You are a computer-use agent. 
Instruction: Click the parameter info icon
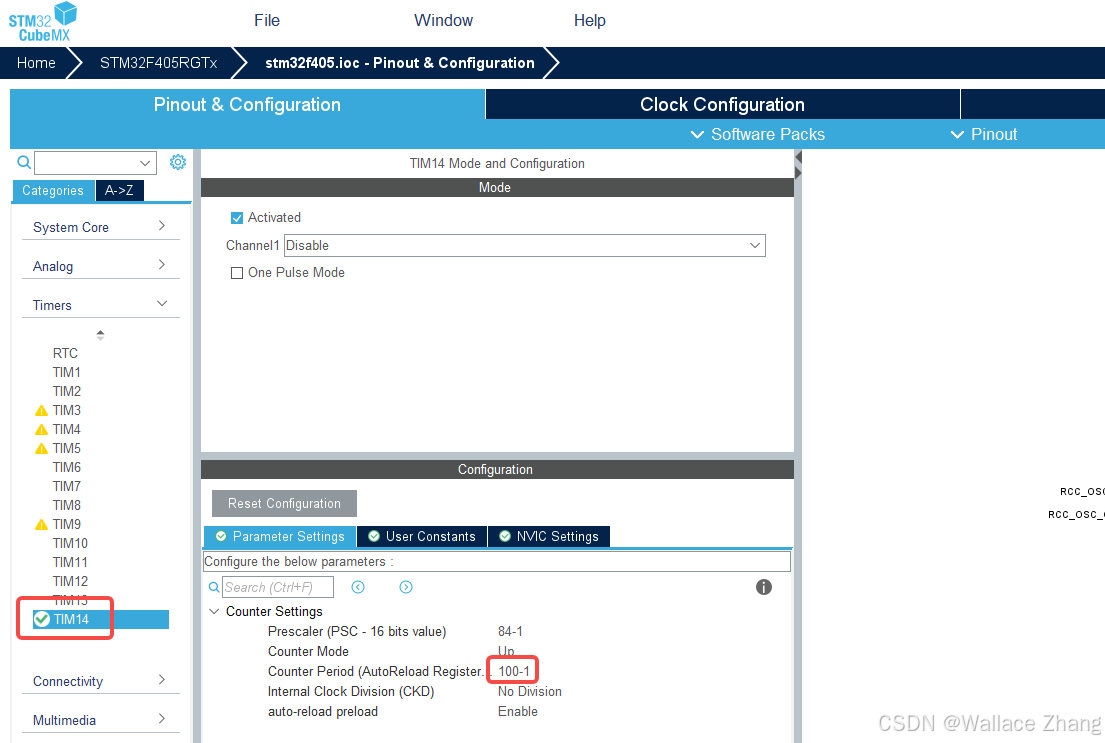pyautogui.click(x=764, y=587)
